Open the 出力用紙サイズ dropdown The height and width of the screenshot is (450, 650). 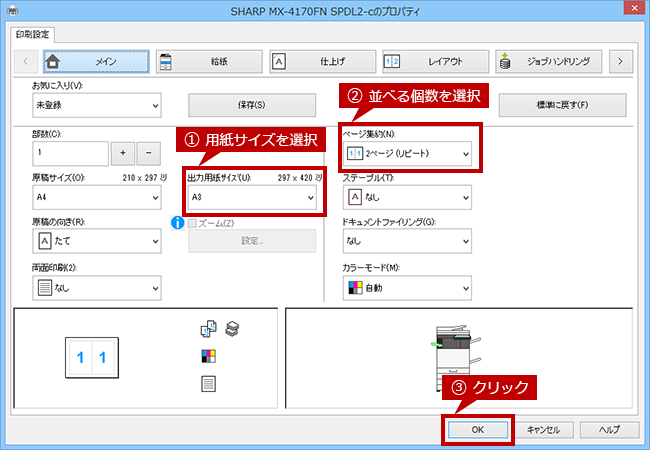point(252,197)
